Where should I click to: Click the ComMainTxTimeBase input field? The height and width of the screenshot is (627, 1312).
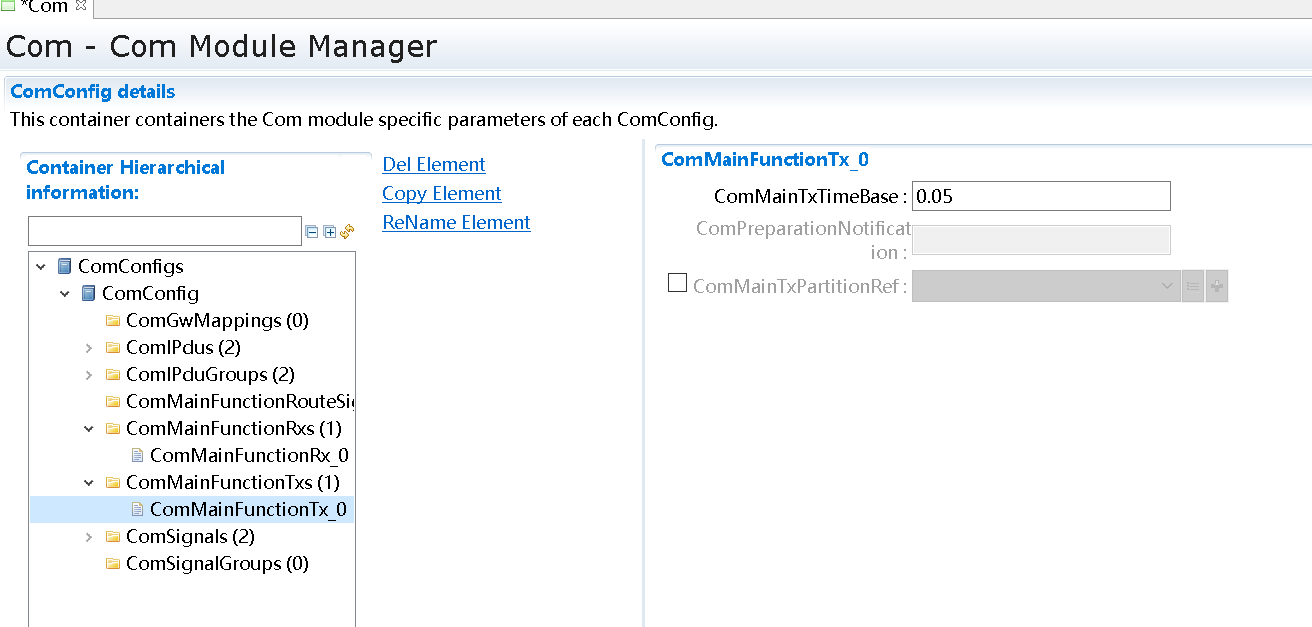[1040, 196]
